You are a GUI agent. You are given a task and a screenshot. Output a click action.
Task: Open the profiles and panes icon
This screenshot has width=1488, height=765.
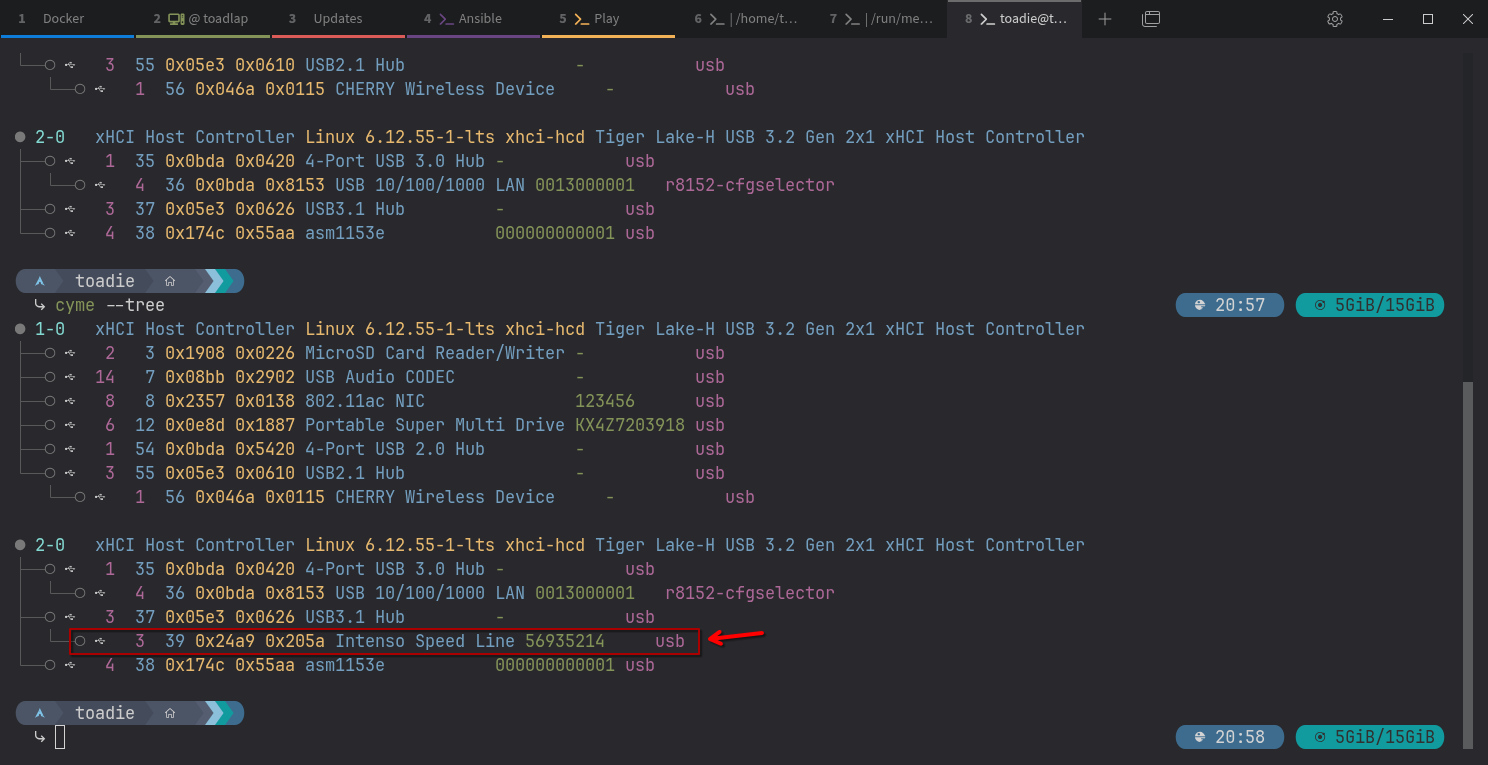pos(1151,19)
